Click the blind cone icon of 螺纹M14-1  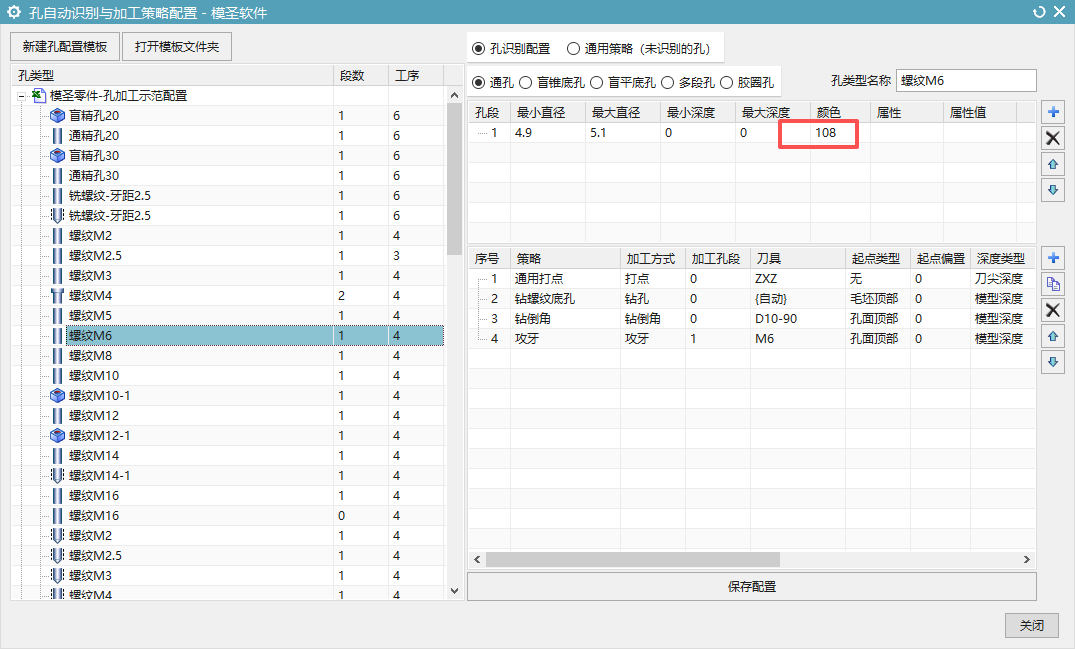click(58, 475)
